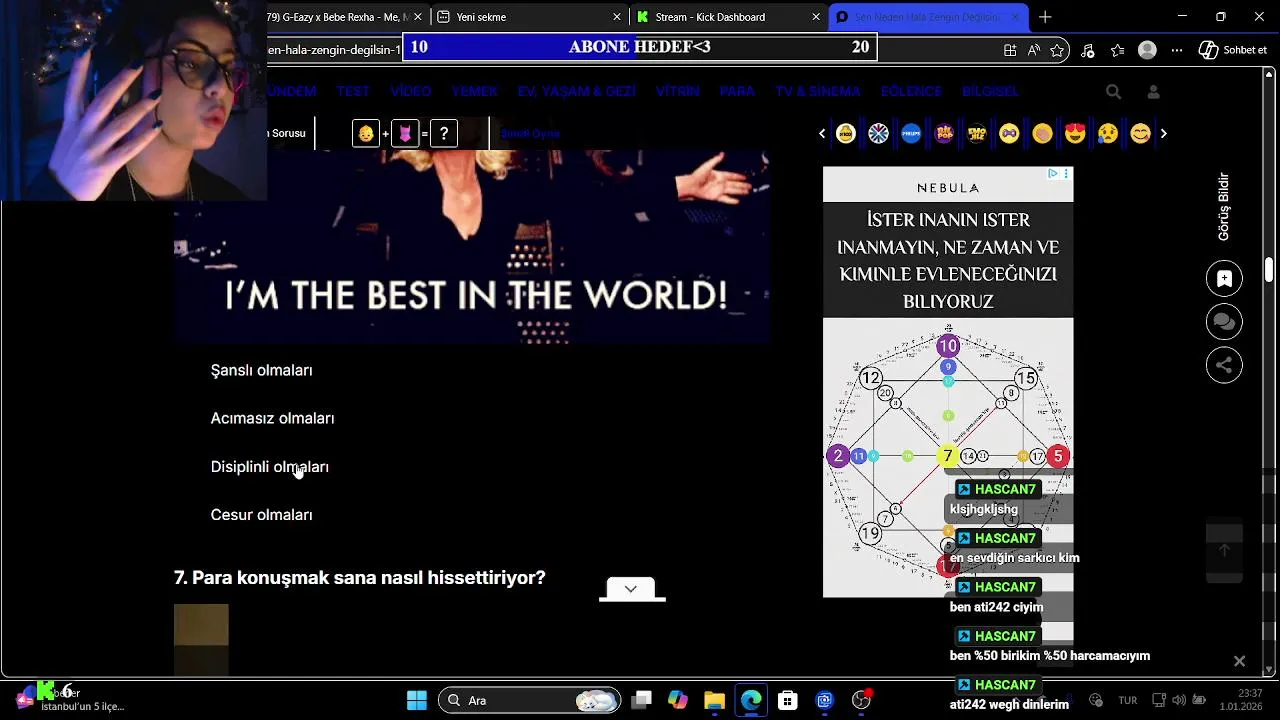
Task: Add page to favorites with star icon
Action: 1058,50
